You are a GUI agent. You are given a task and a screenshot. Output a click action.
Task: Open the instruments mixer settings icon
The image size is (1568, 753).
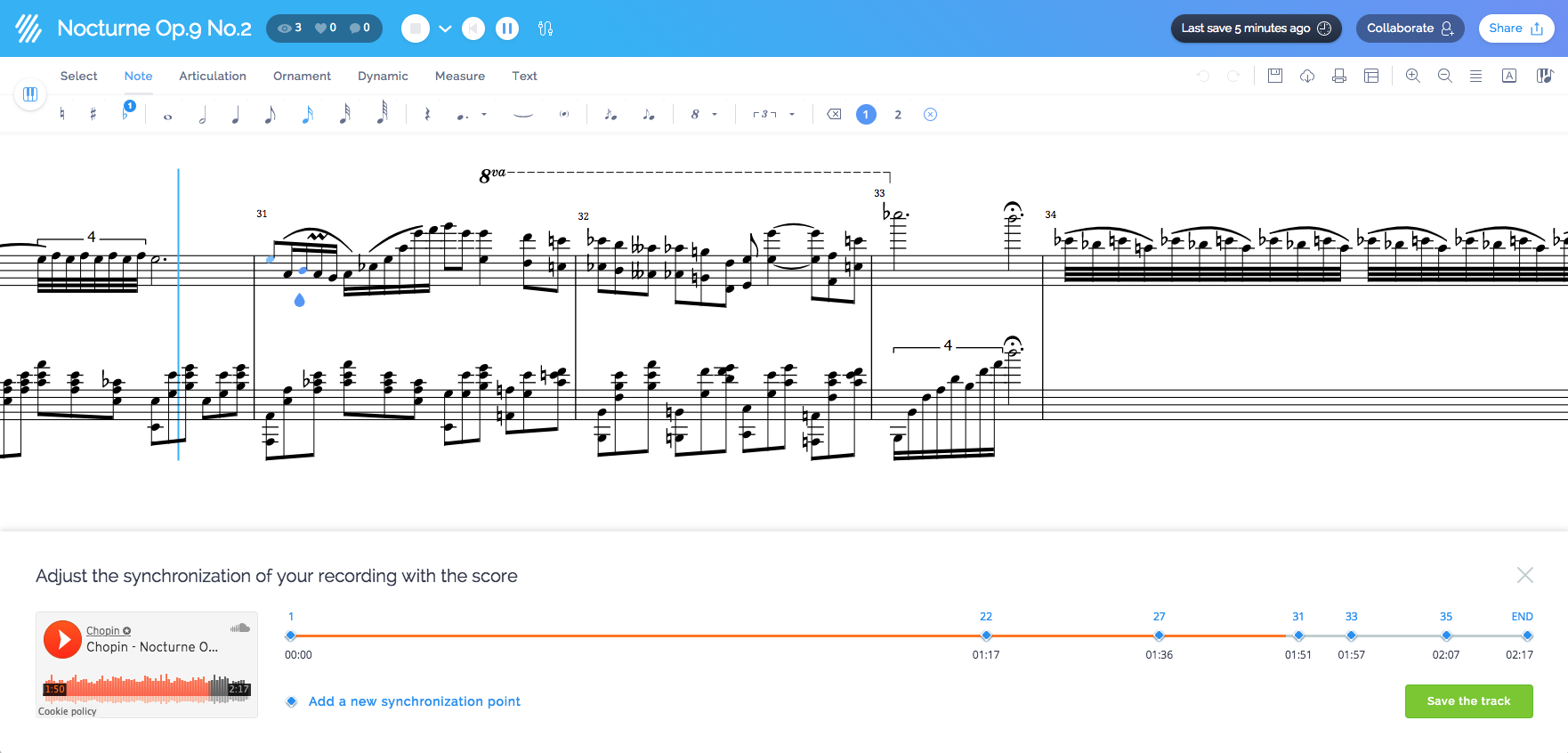(546, 28)
